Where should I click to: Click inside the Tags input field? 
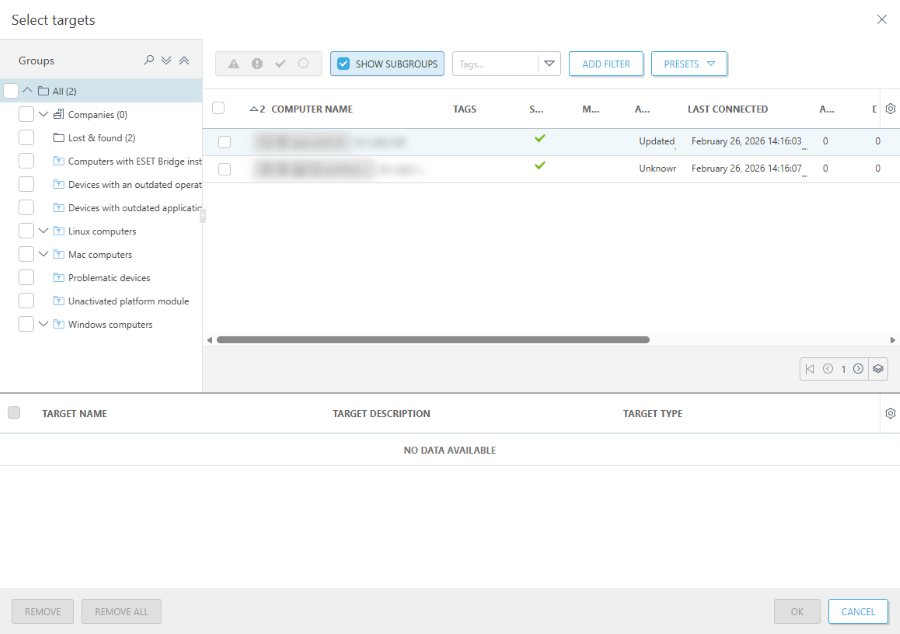click(x=495, y=64)
